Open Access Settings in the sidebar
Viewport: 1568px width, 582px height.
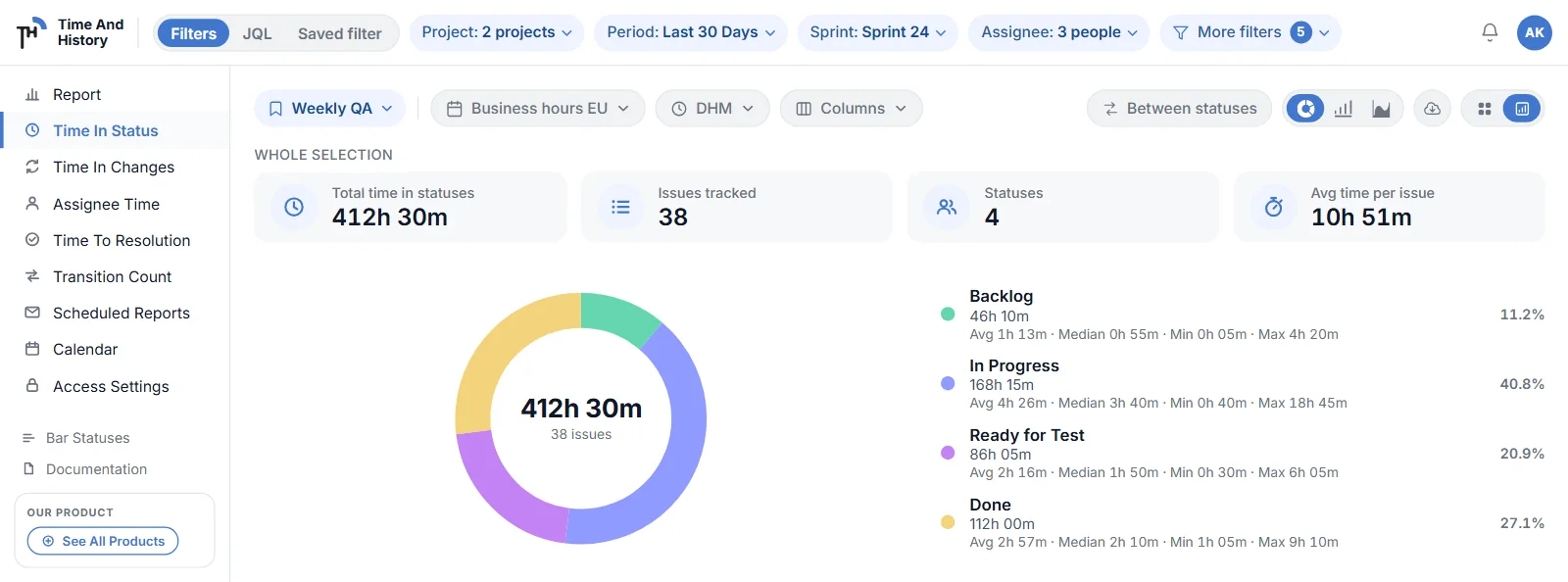click(115, 386)
